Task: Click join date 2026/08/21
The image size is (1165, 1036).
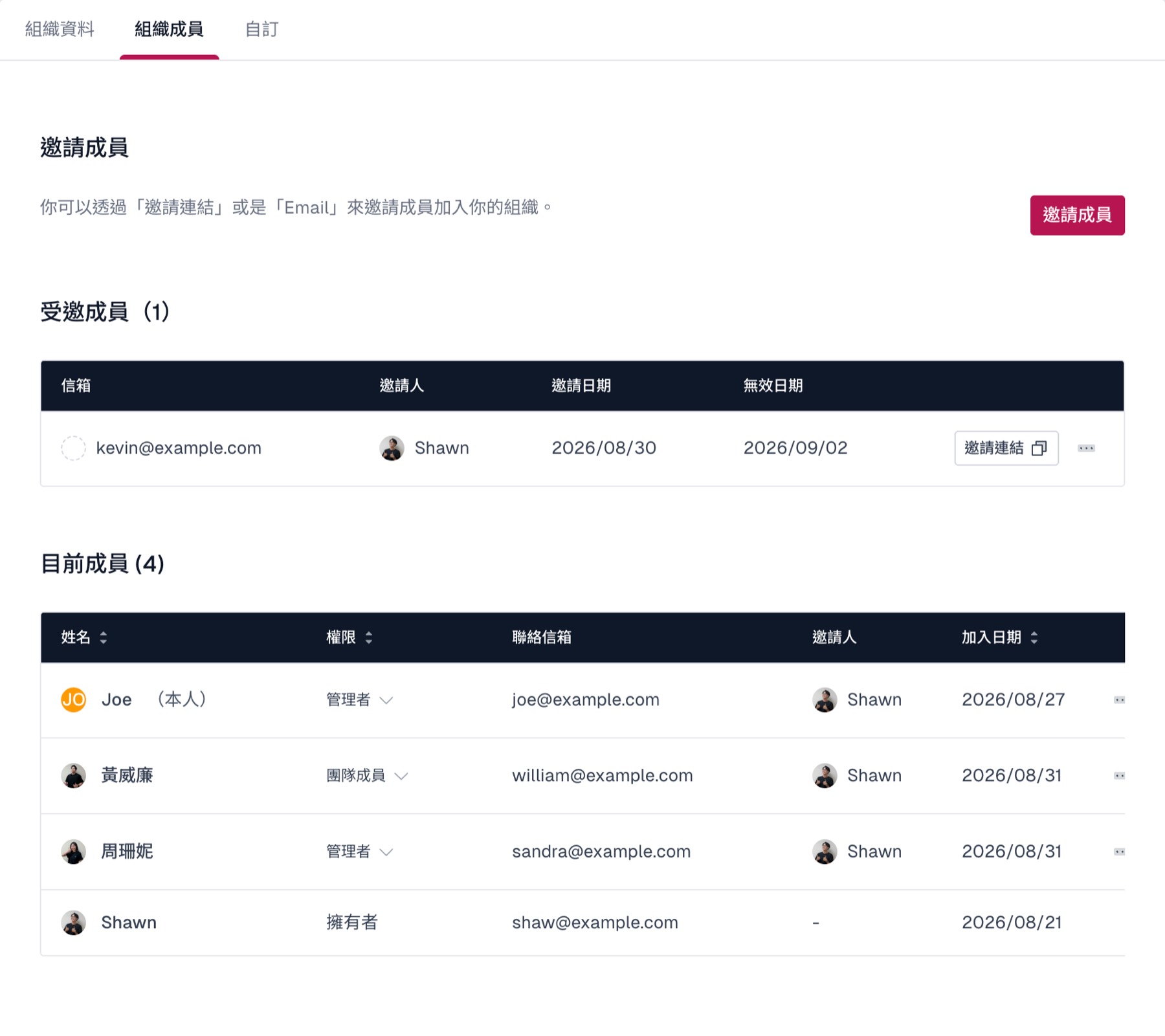Action: pyautogui.click(x=1012, y=923)
